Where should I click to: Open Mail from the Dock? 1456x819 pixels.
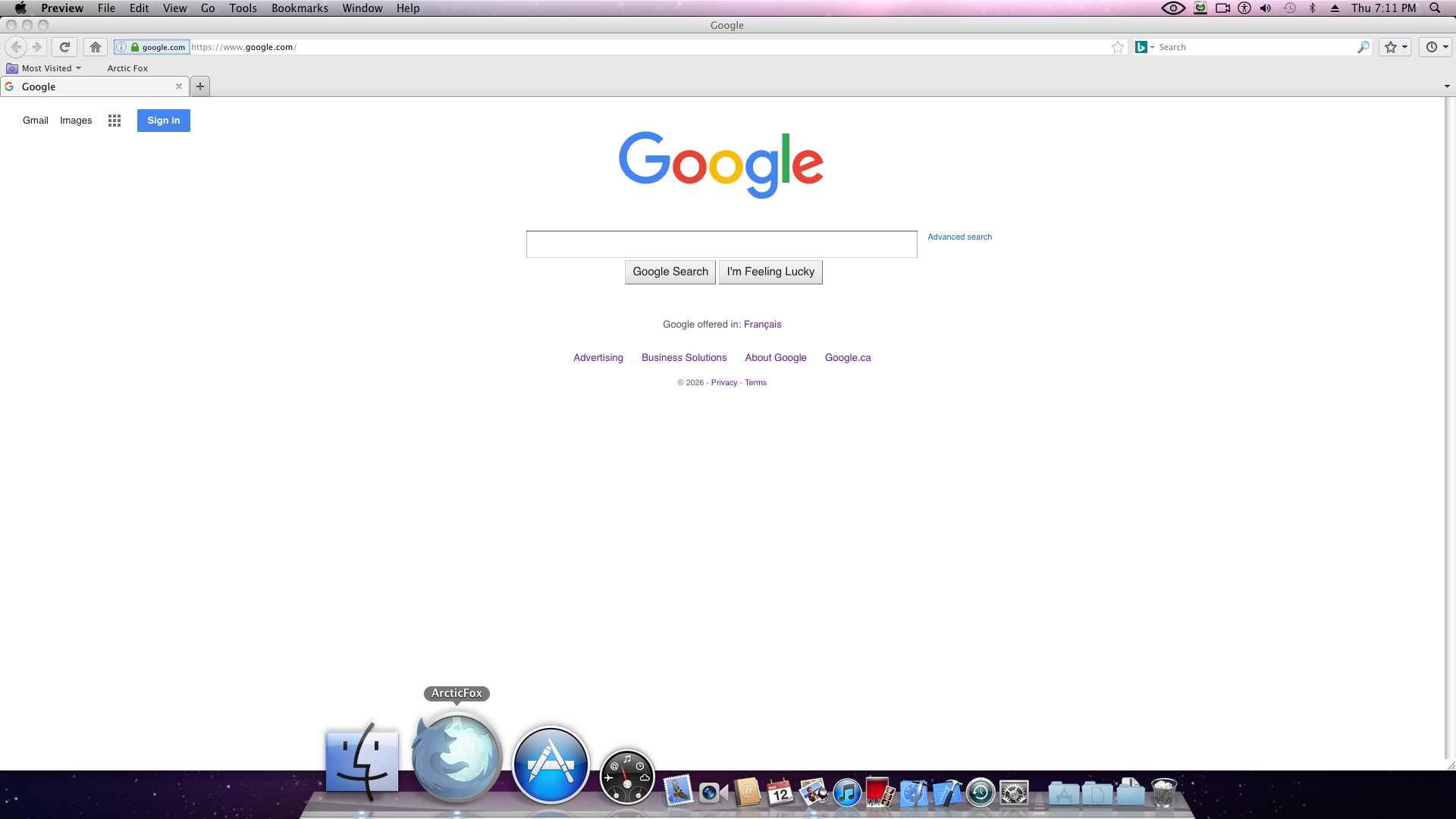679,792
